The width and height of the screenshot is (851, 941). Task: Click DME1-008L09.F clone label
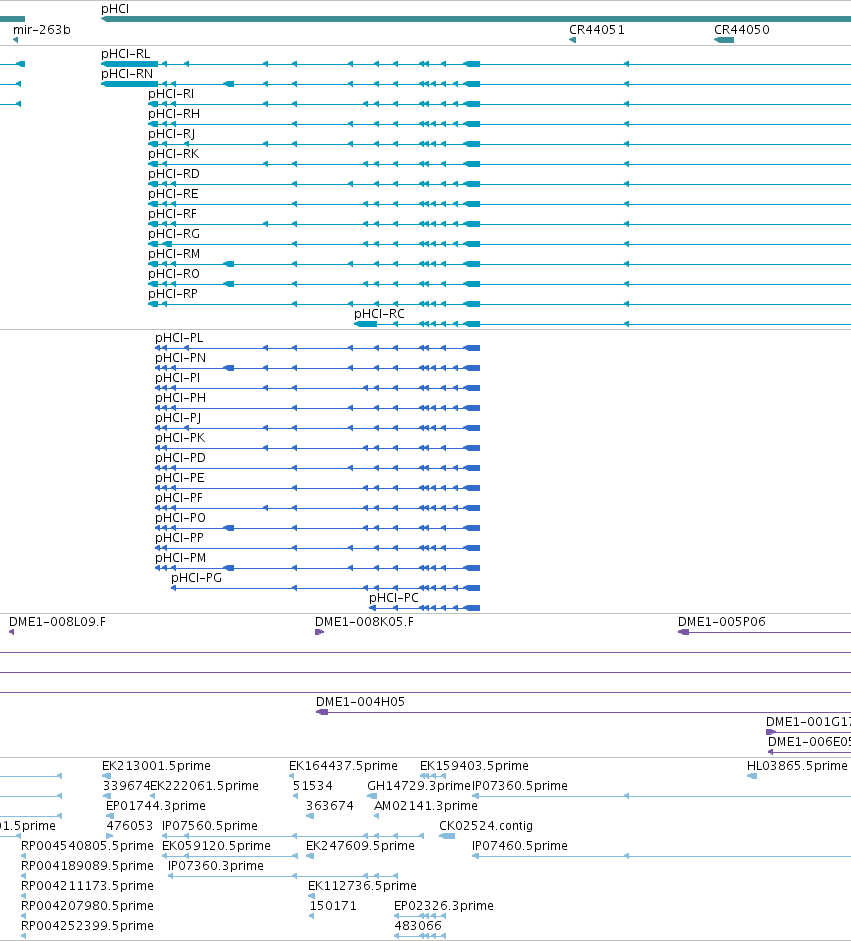click(x=58, y=622)
